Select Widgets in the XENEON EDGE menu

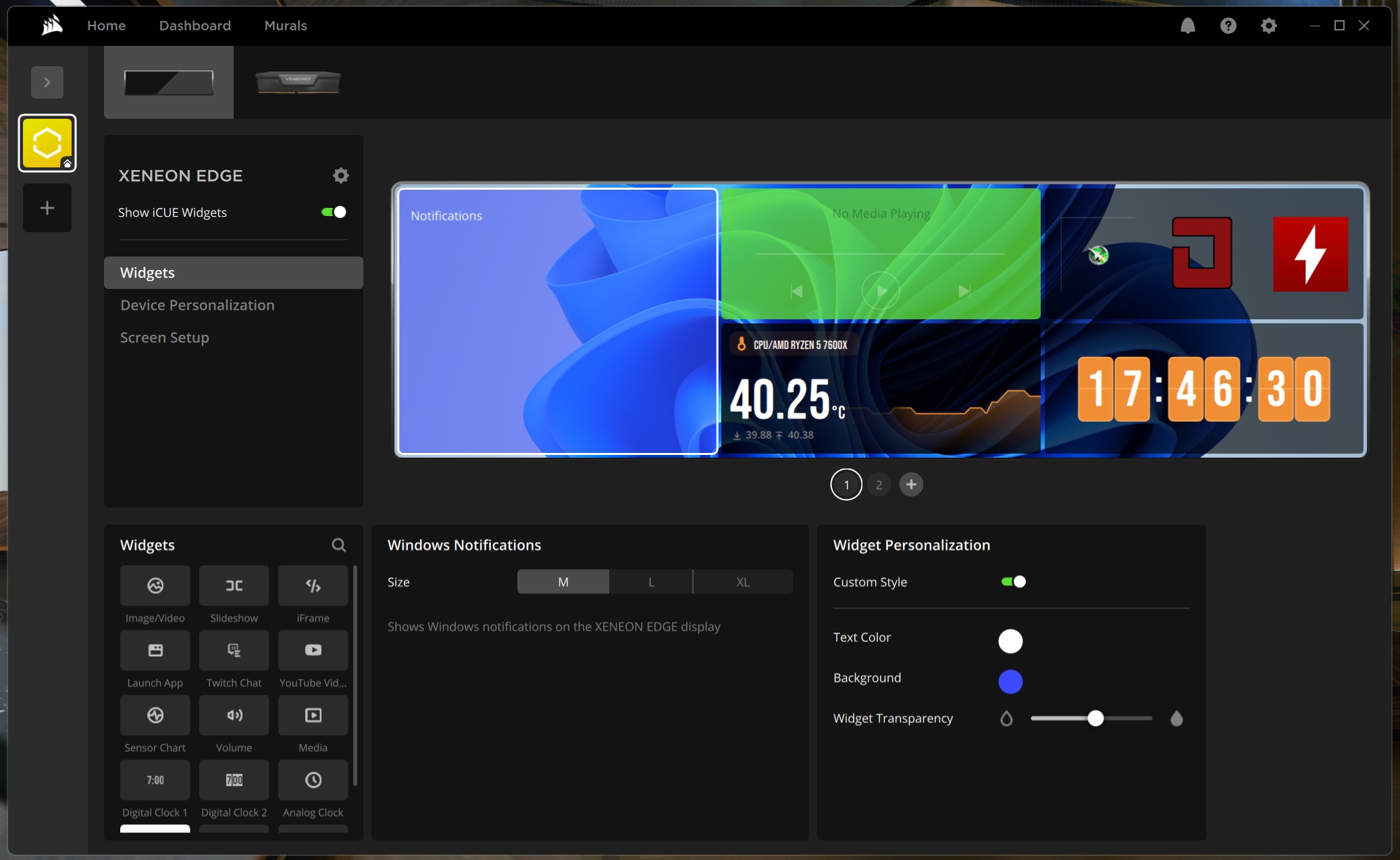[x=234, y=273]
